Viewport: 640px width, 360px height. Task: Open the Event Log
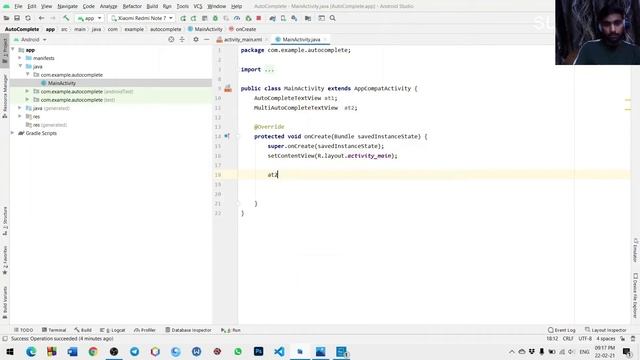[562, 330]
